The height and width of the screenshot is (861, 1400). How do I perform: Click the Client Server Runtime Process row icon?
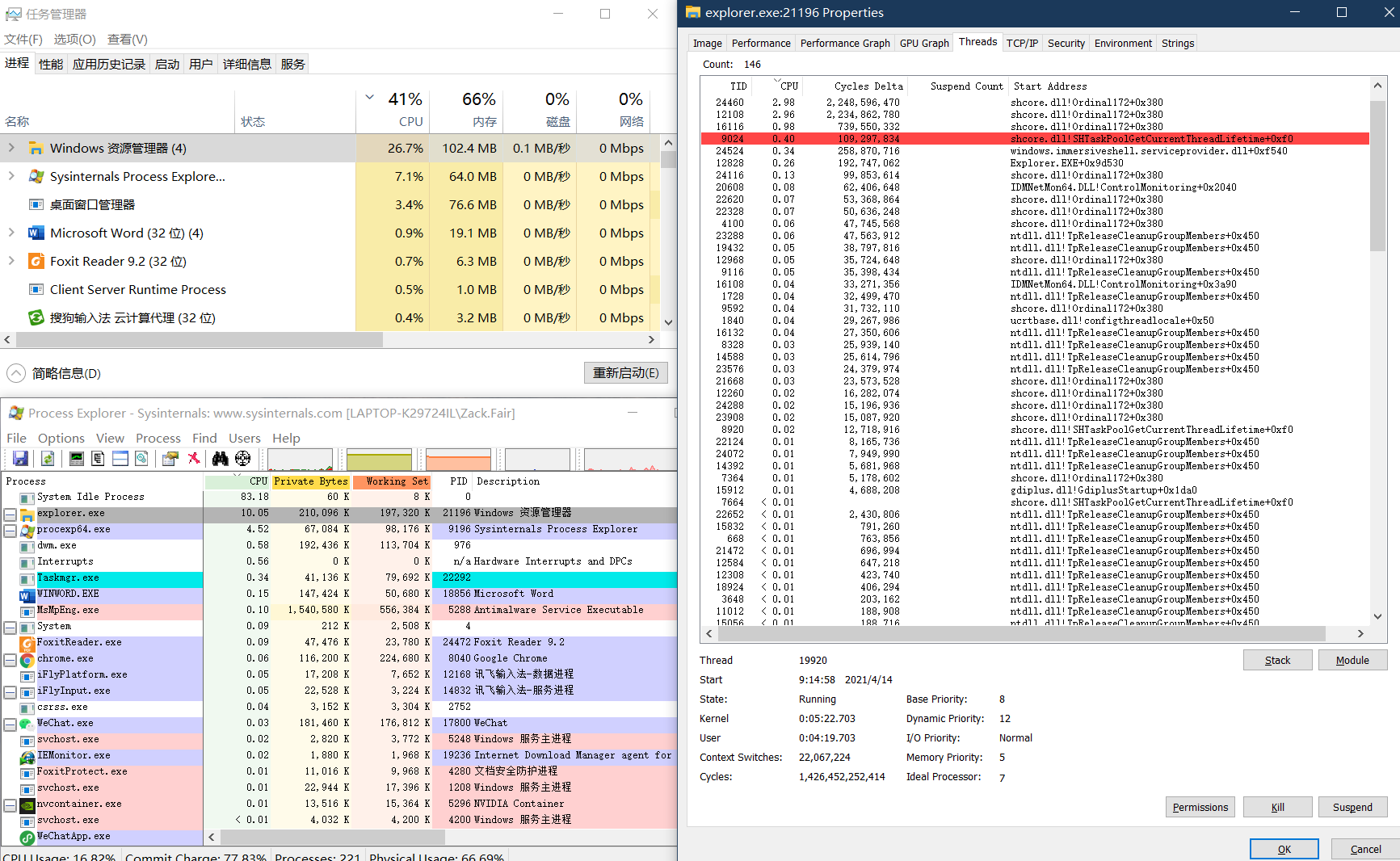coord(36,289)
